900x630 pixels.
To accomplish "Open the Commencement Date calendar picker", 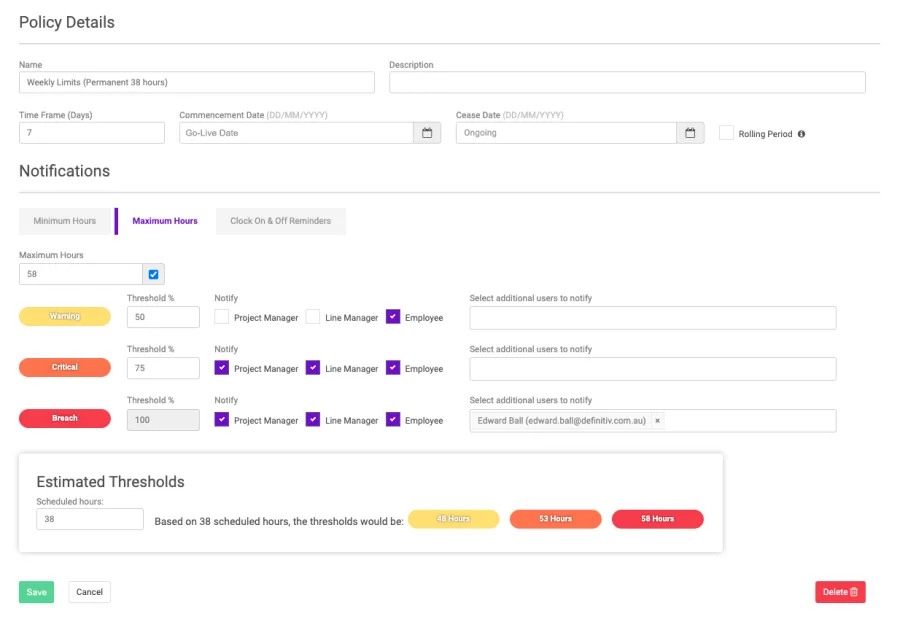I will tap(427, 133).
